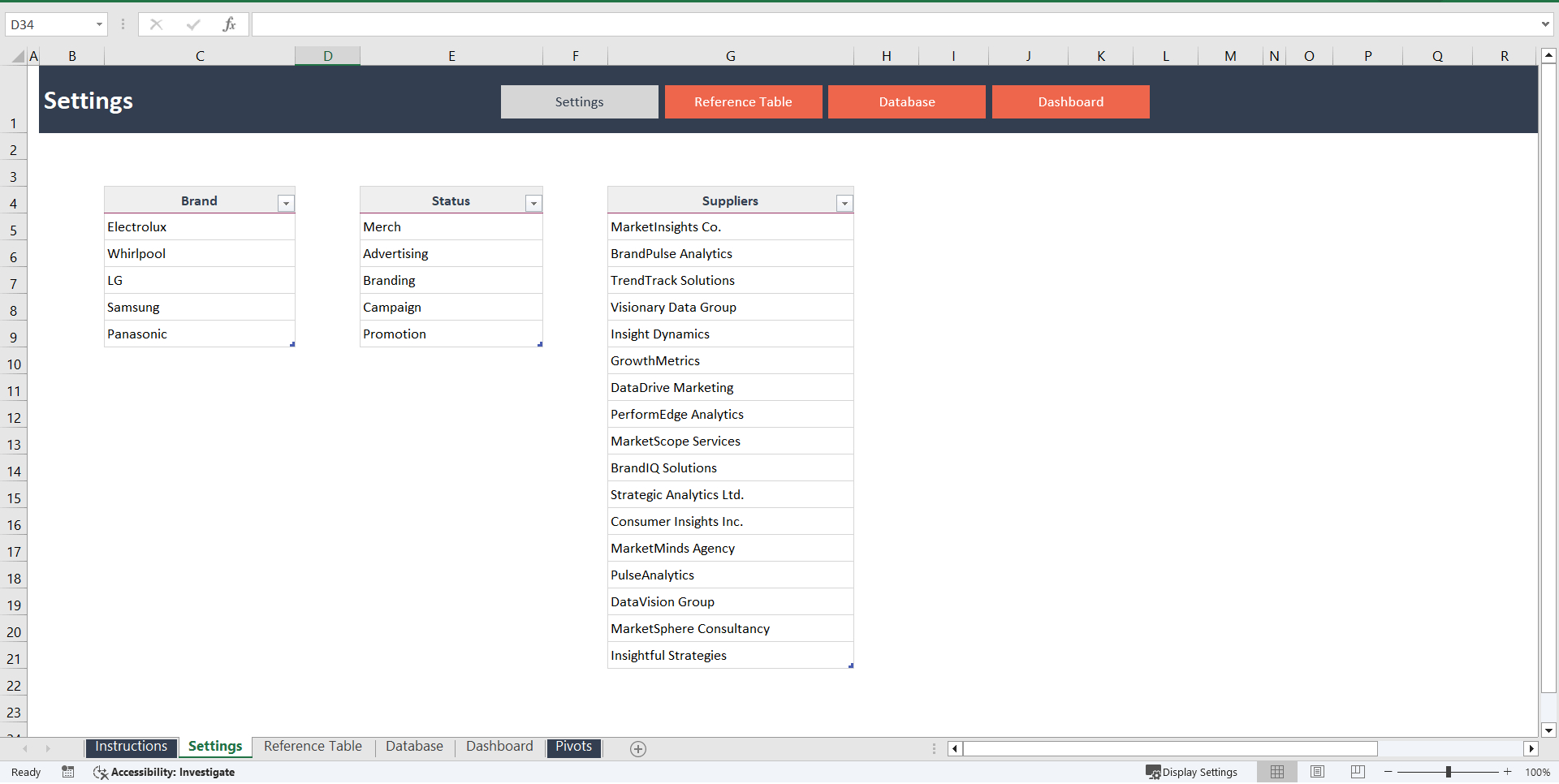1559x784 pixels.
Task: Click zoom in plus icon
Action: pyautogui.click(x=1508, y=772)
